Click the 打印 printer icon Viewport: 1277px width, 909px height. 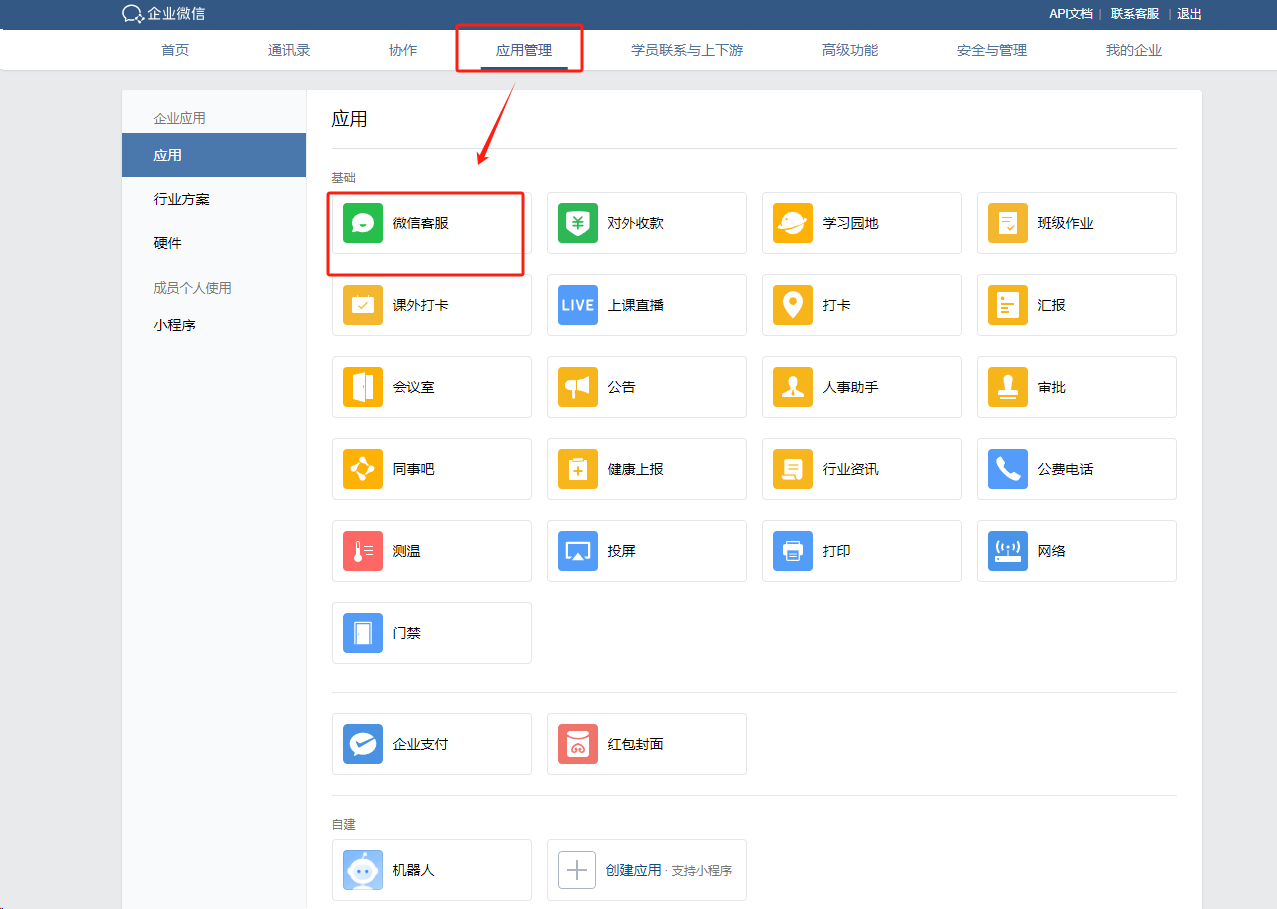click(x=793, y=551)
